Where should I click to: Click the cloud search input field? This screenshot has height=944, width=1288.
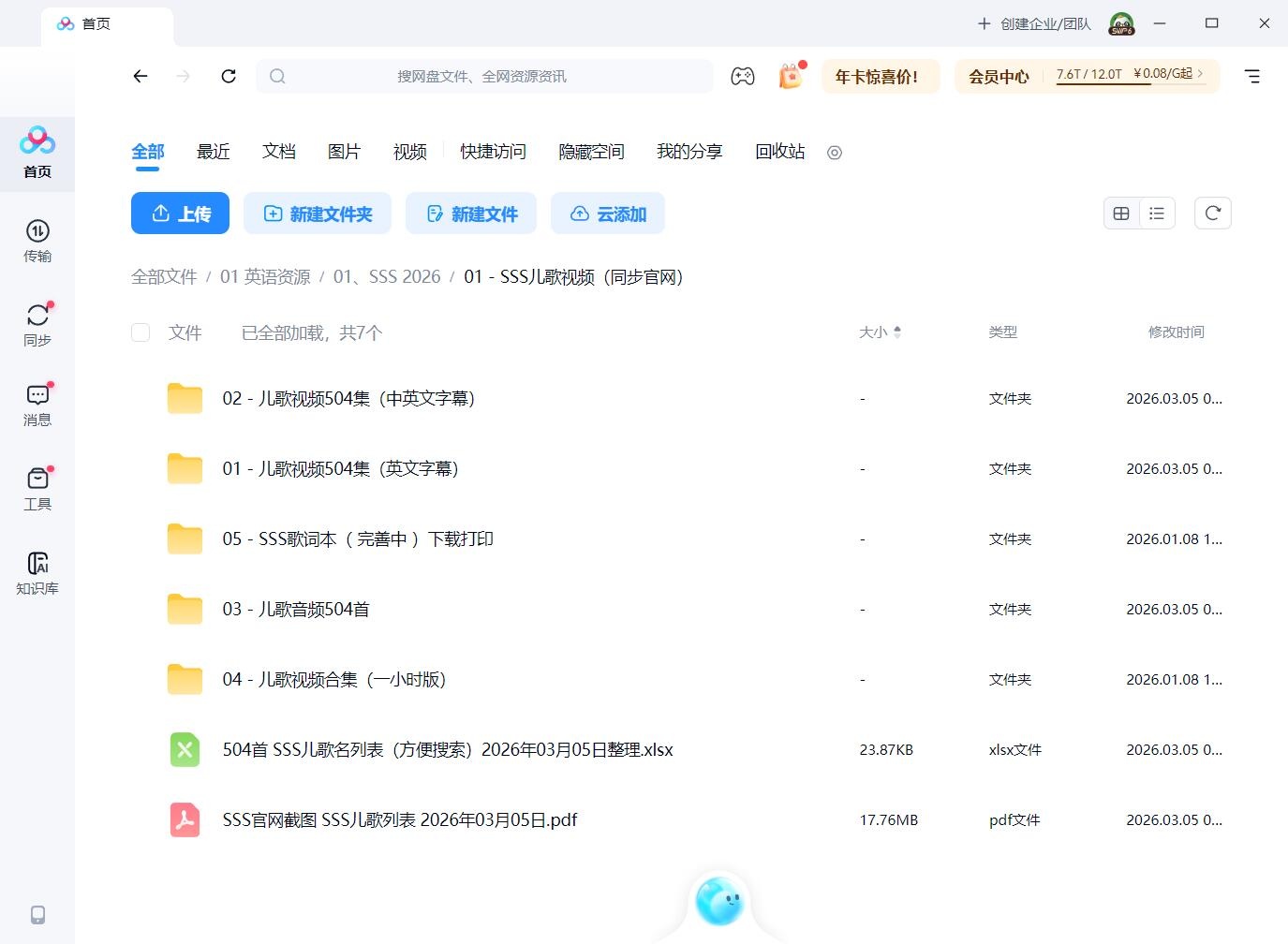pyautogui.click(x=487, y=76)
